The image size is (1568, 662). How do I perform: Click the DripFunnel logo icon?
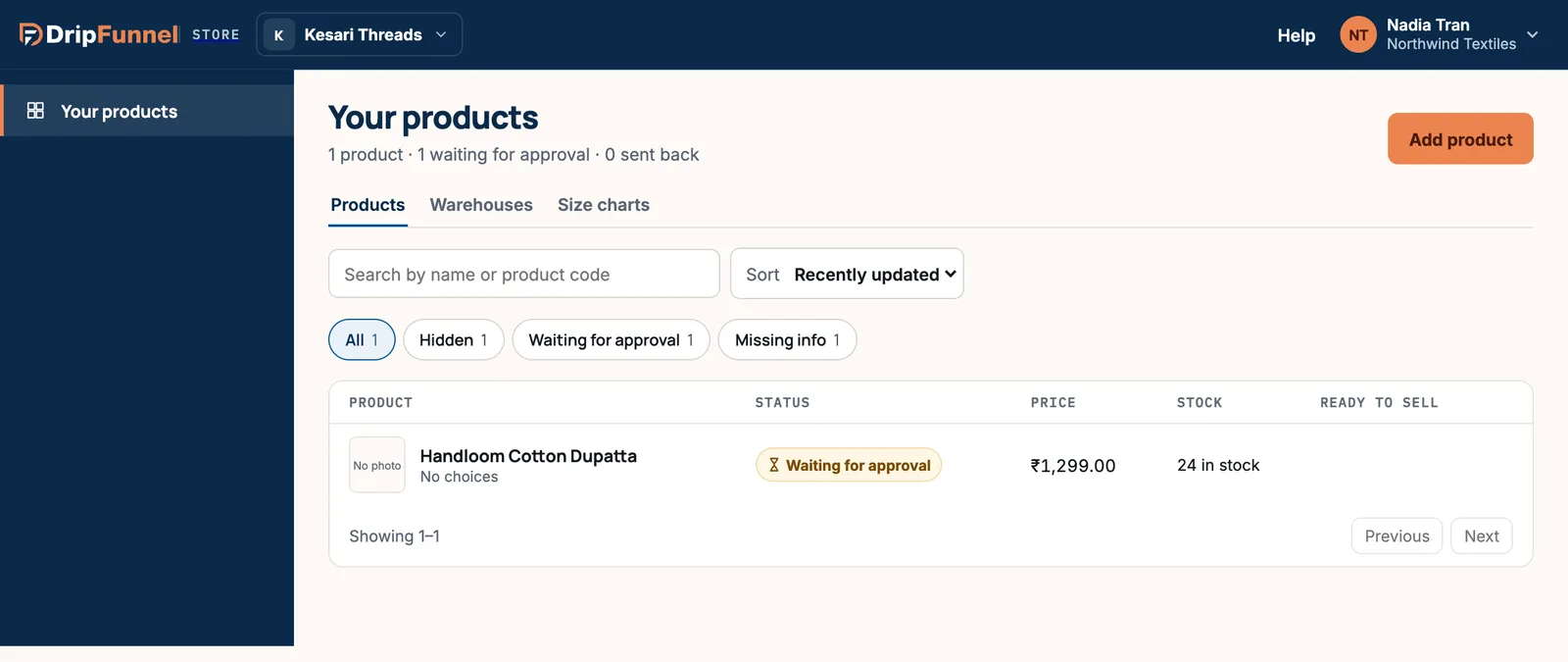pyautogui.click(x=30, y=34)
